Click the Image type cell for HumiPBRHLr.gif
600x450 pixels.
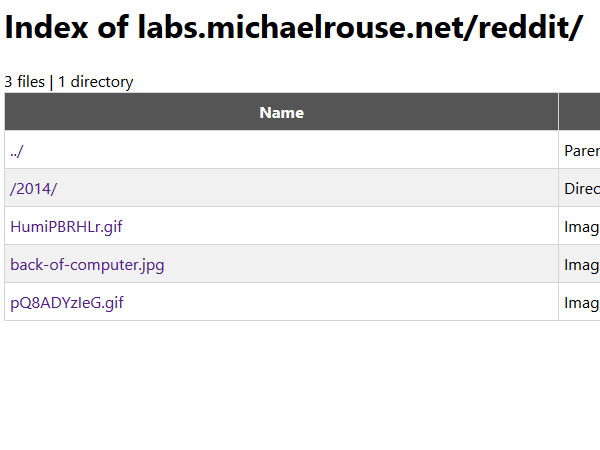pyautogui.click(x=582, y=227)
